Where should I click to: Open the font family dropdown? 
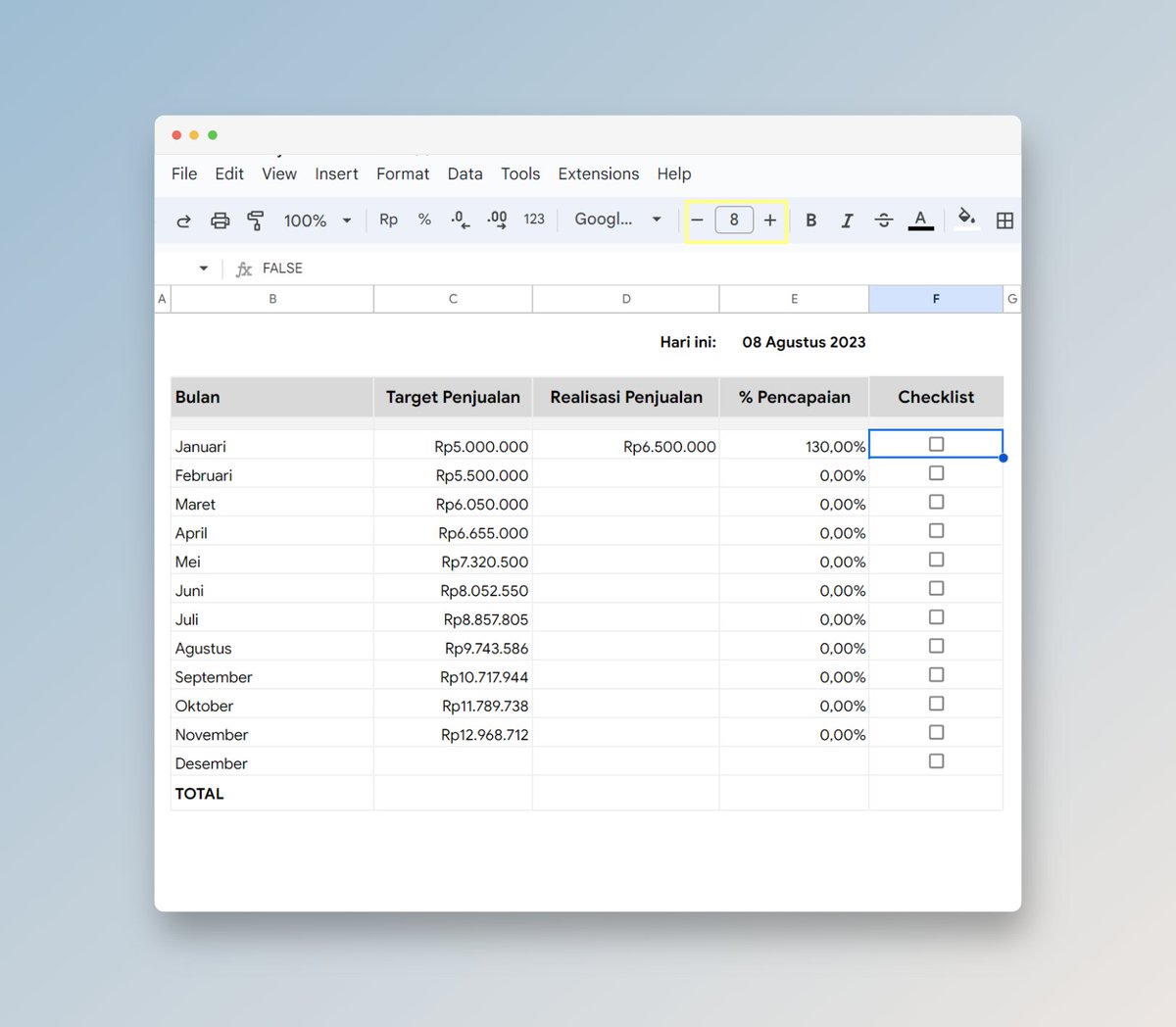click(x=617, y=220)
